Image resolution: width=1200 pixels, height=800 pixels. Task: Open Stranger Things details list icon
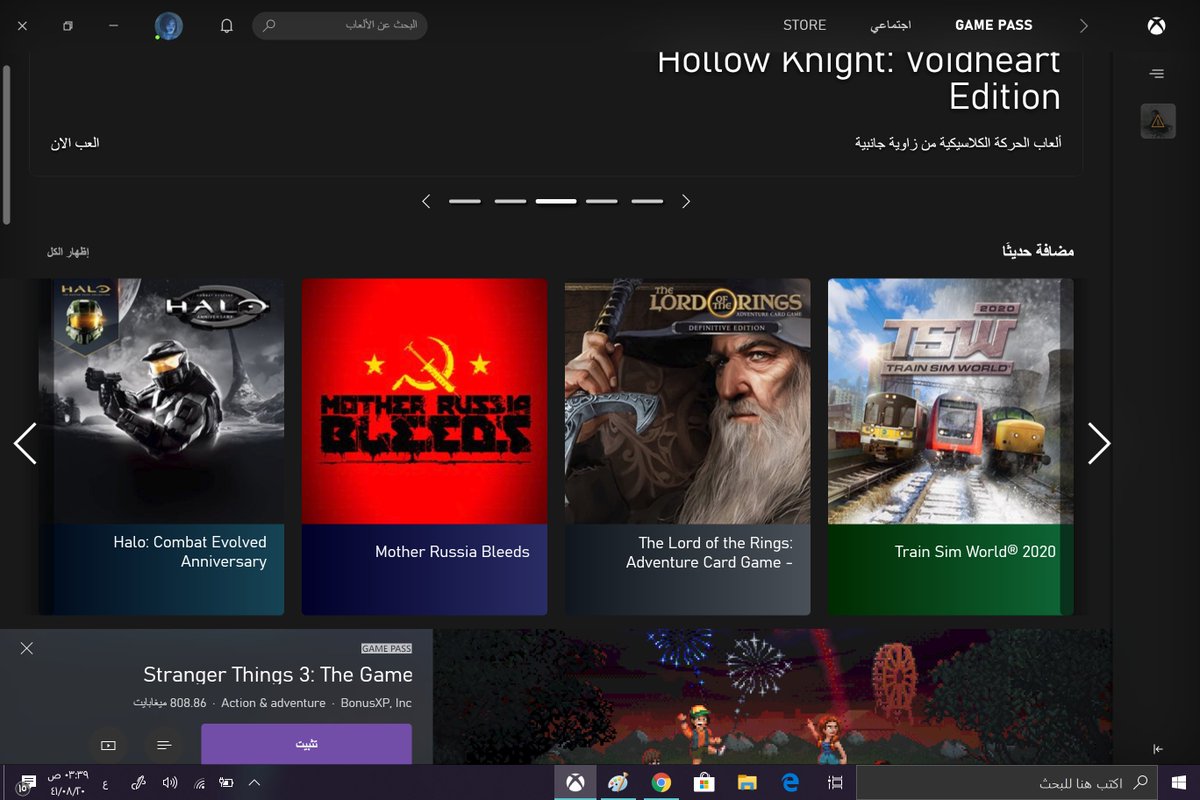click(164, 745)
